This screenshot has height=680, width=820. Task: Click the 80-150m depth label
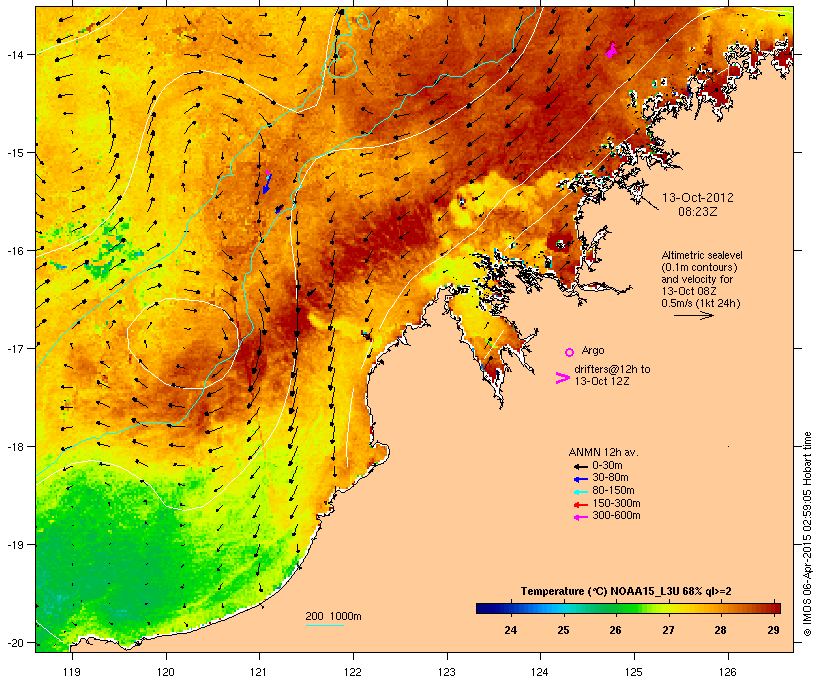point(613,490)
